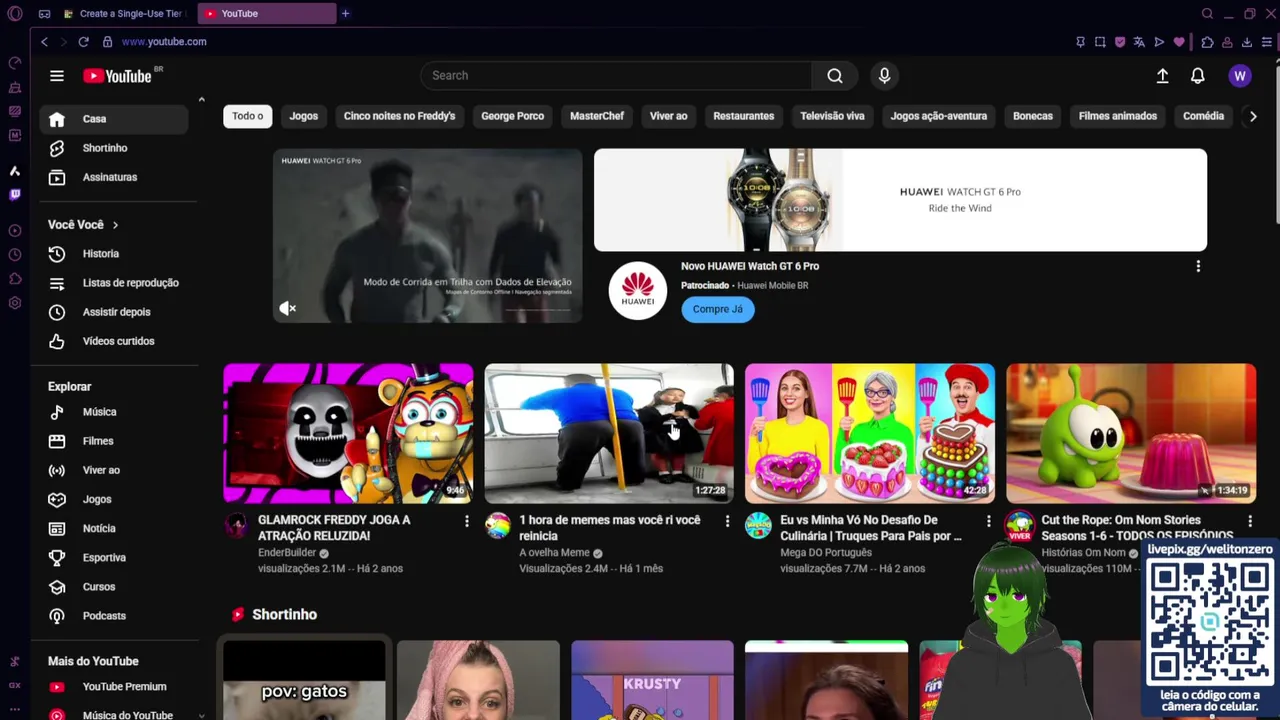Open the browser downloads icon

pyautogui.click(x=1247, y=42)
